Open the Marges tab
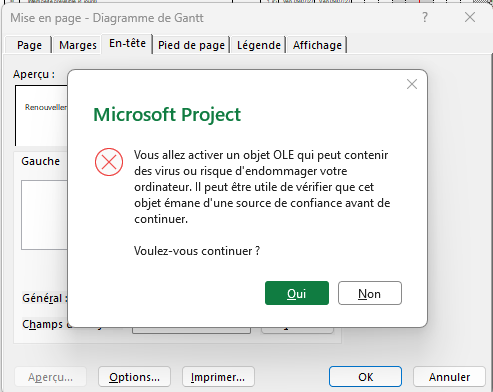Screen dimensions: 493x392 pos(78,45)
